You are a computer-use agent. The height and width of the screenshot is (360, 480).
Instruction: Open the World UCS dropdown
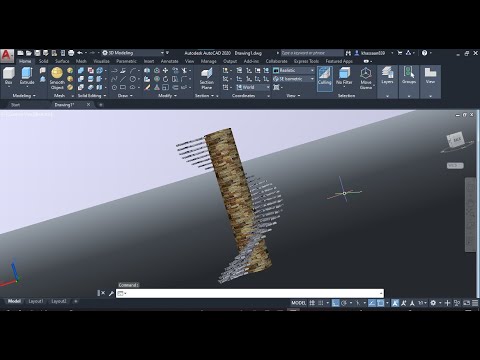pos(253,87)
